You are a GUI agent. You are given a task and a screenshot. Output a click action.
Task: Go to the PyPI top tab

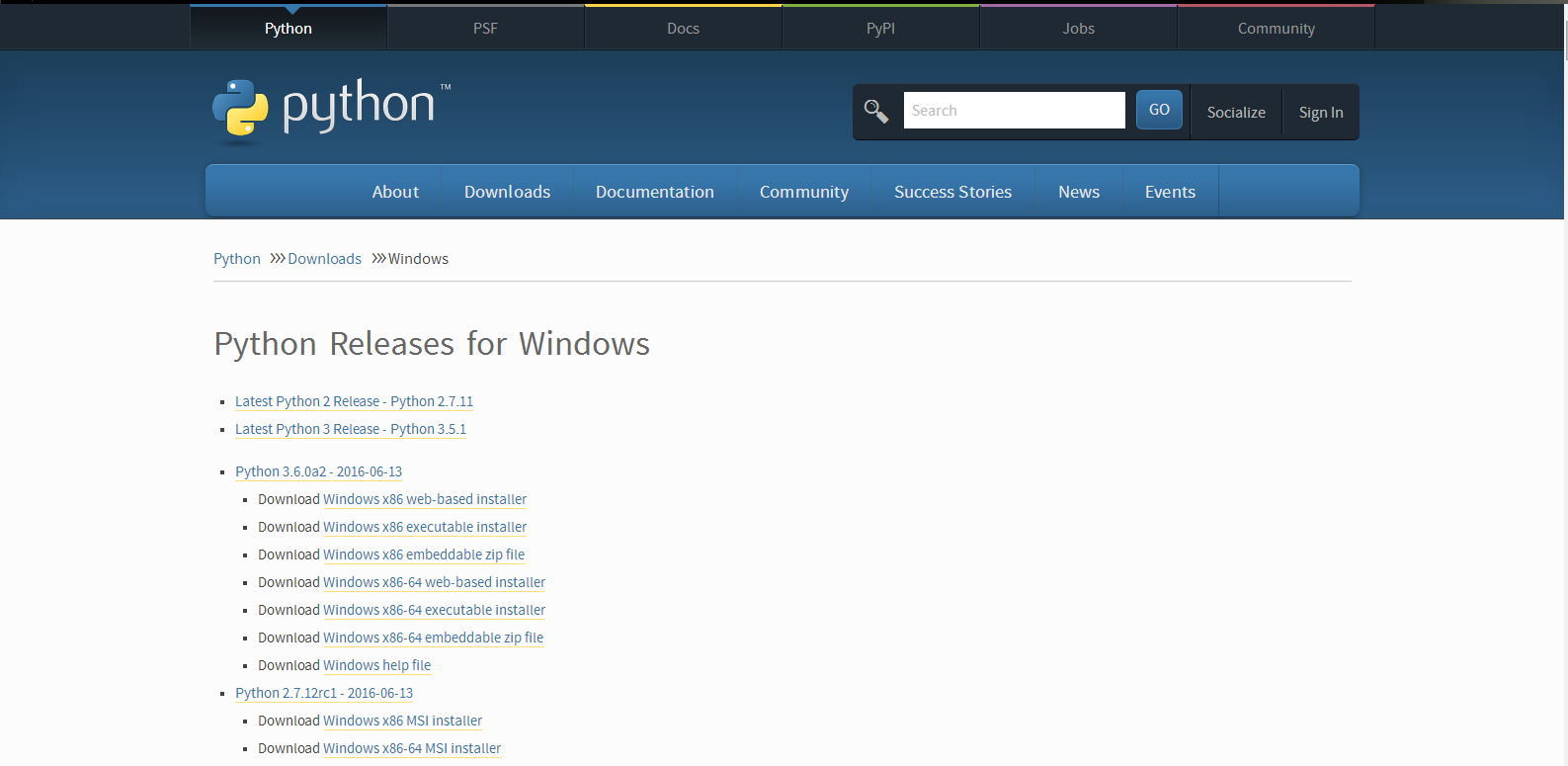point(880,29)
